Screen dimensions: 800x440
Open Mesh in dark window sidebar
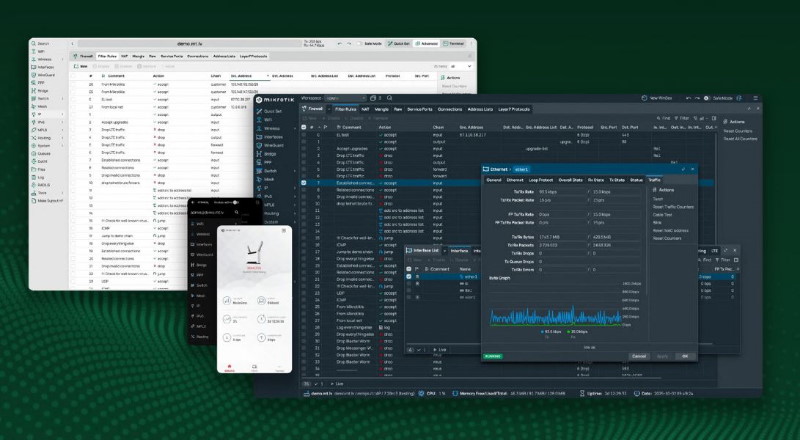point(266,179)
